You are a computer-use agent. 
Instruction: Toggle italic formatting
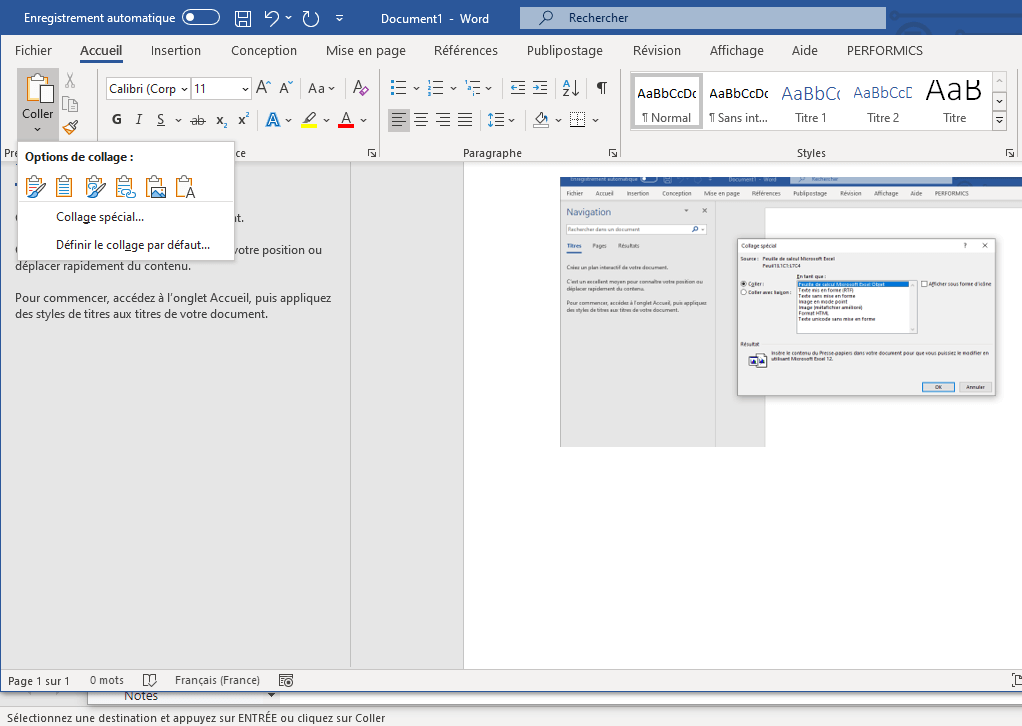tap(138, 120)
